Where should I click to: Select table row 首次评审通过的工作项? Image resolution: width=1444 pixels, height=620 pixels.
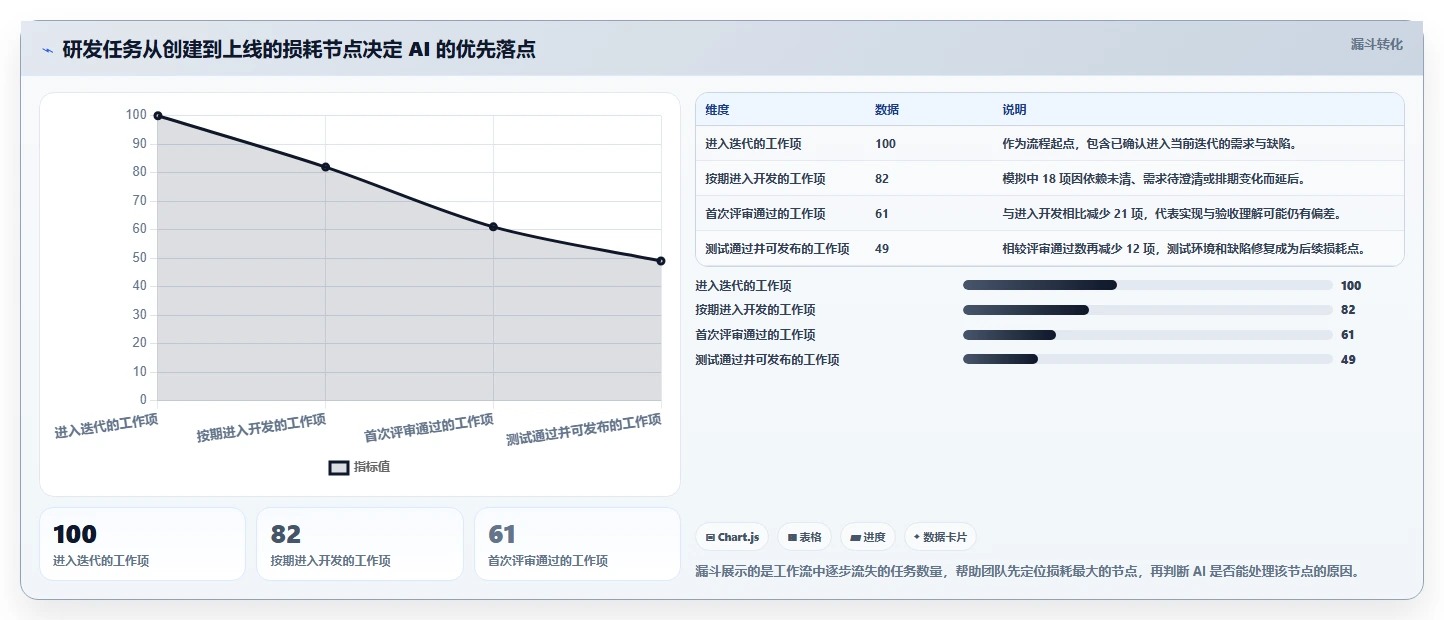coord(1049,214)
